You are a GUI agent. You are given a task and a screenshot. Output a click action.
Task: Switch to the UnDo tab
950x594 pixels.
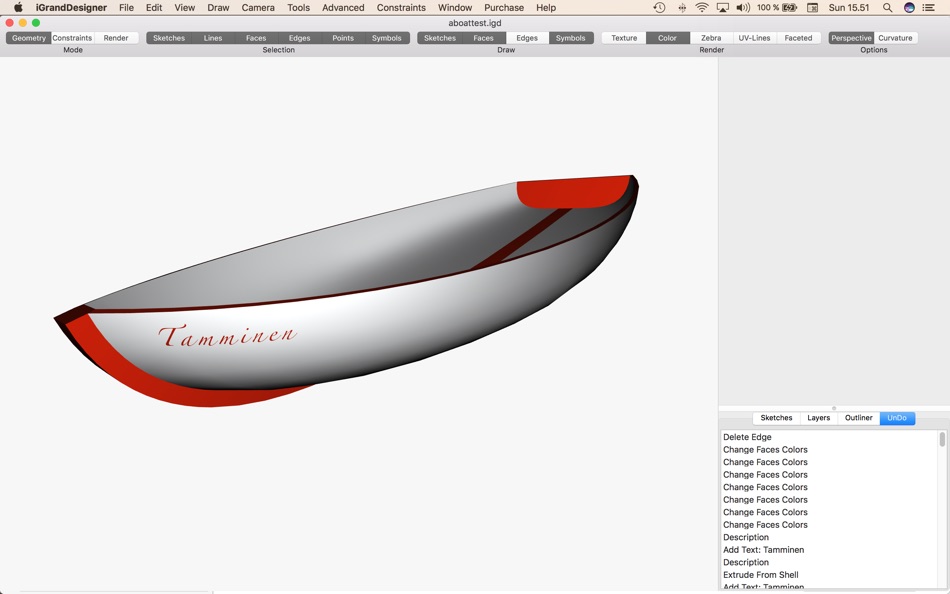pyautogui.click(x=897, y=418)
